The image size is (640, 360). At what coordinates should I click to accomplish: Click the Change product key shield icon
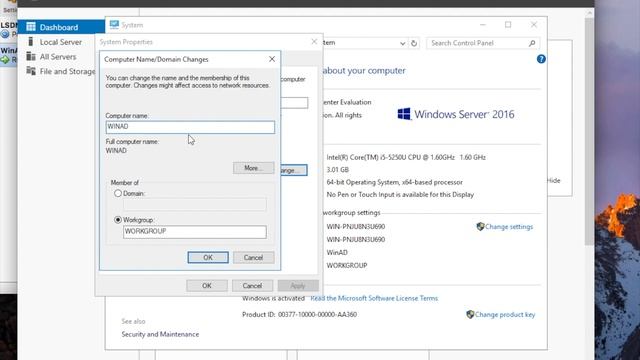point(470,314)
